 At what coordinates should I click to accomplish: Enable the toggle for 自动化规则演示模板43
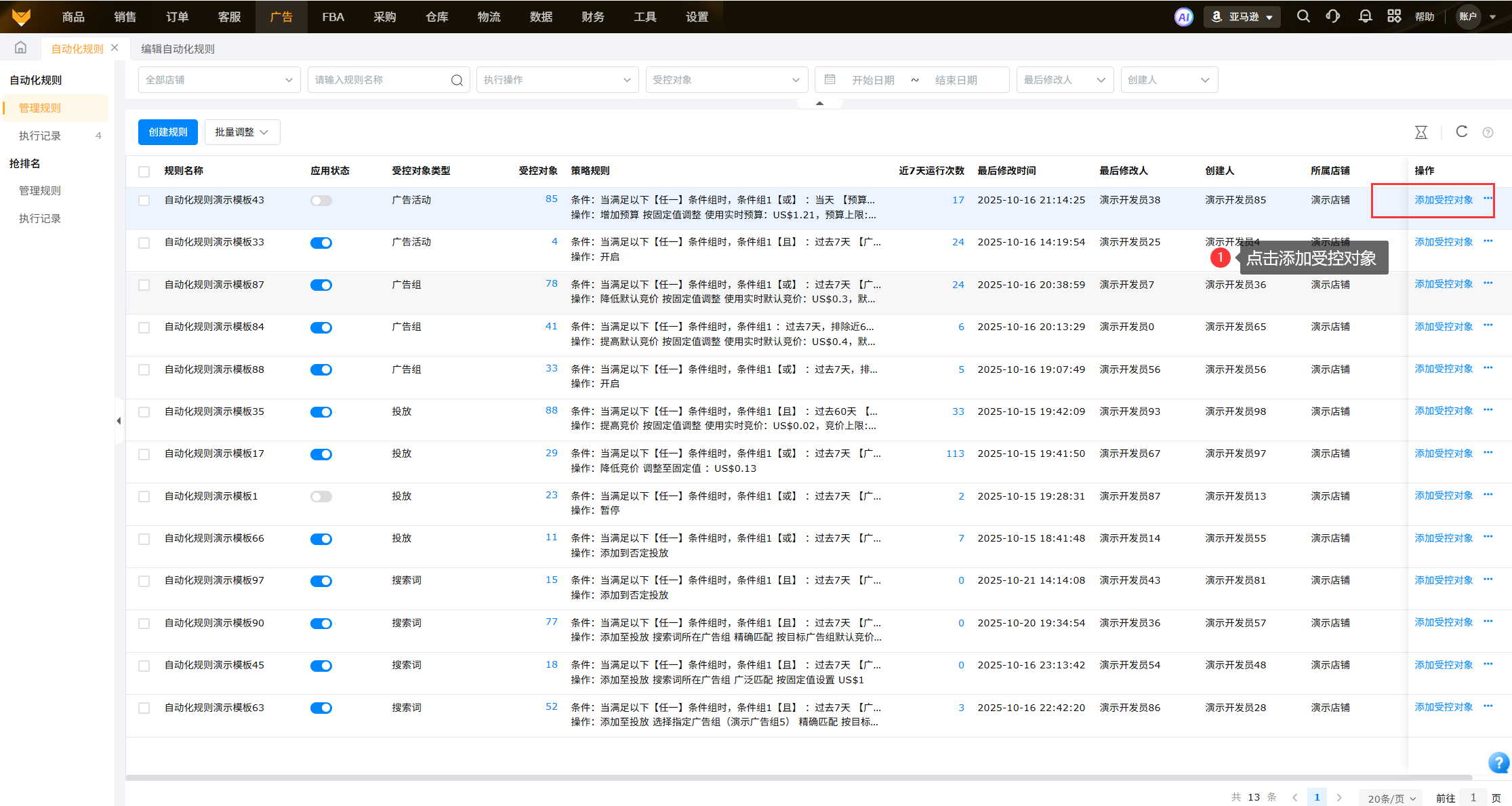[321, 201]
